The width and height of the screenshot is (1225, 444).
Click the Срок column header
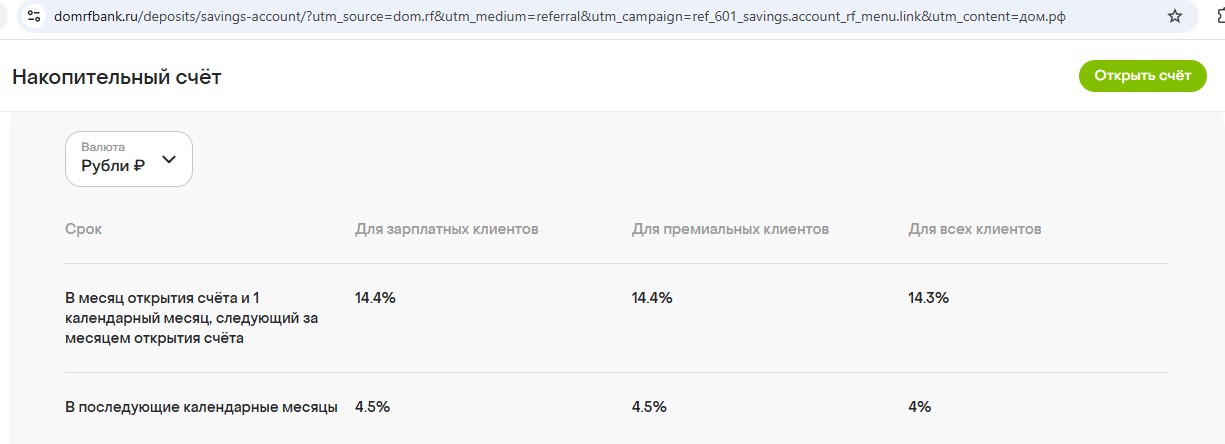click(83, 229)
